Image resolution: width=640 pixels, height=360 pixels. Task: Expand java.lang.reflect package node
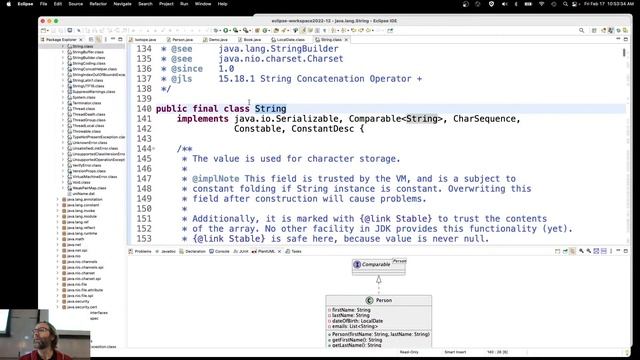58,228
